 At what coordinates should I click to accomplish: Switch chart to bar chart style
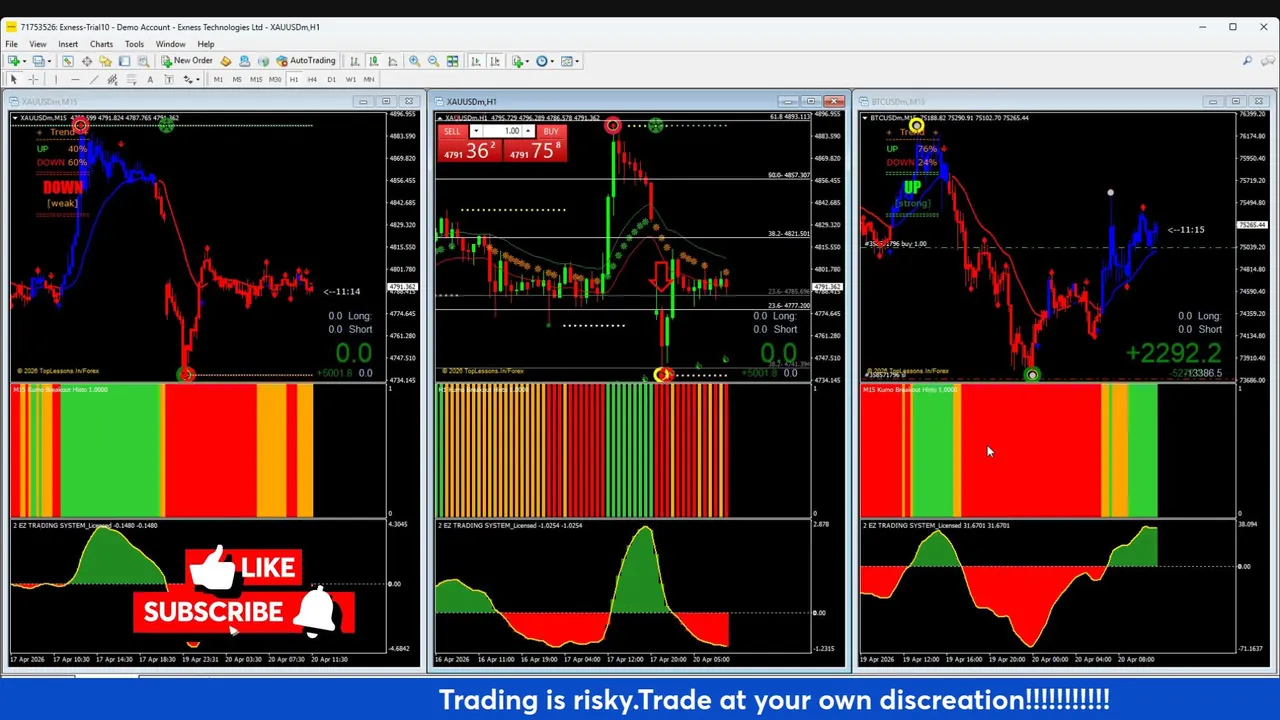[x=355, y=61]
